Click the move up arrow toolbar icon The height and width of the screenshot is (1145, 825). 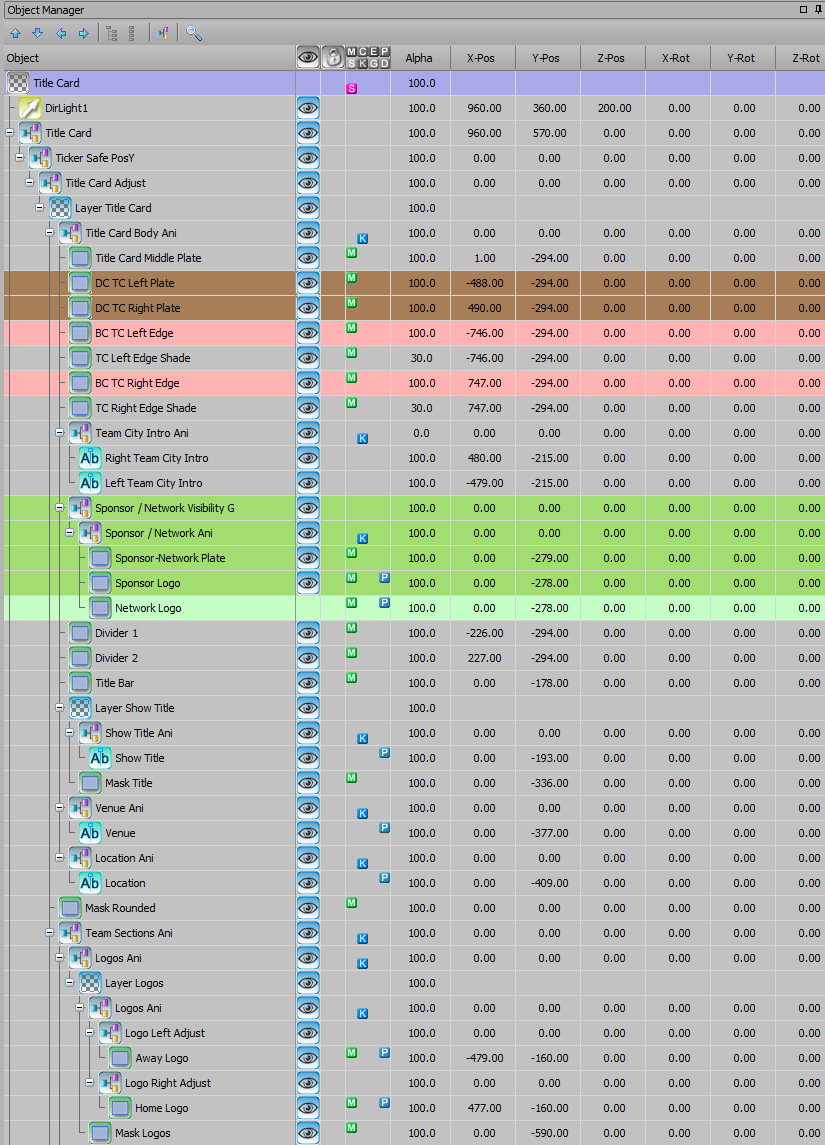pos(15,34)
